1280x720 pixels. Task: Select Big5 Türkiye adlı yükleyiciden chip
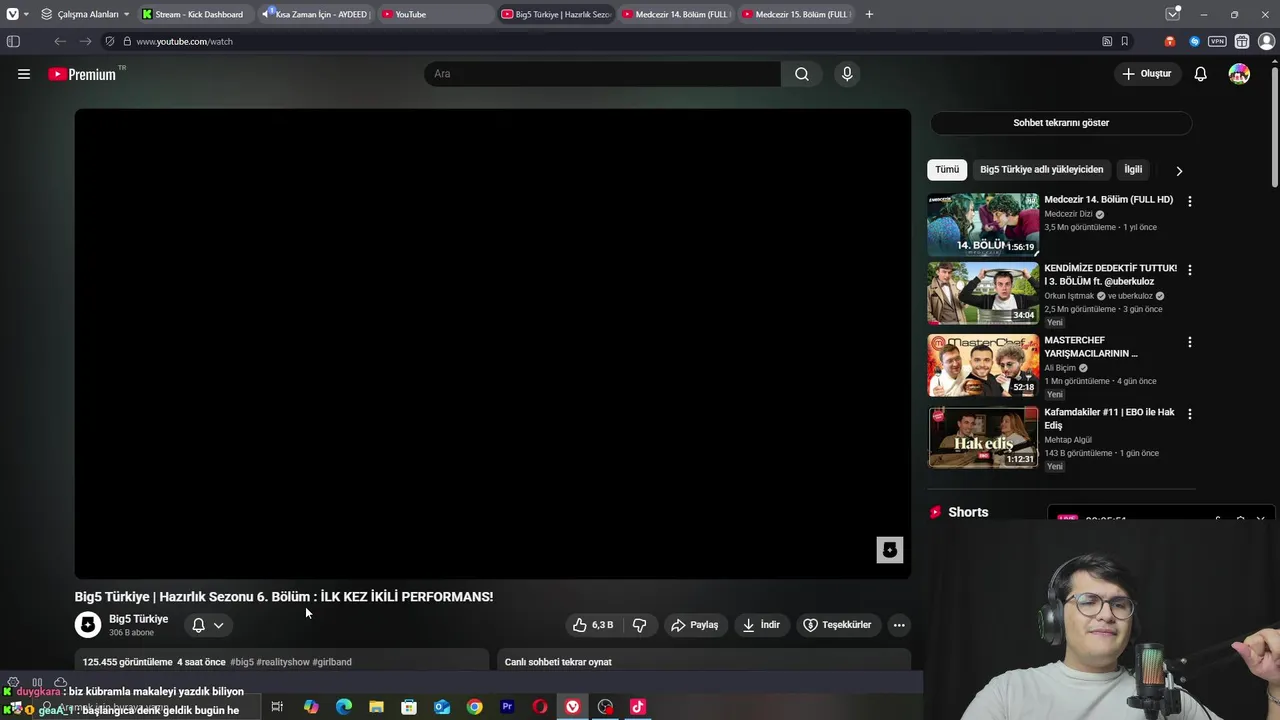coord(1041,170)
